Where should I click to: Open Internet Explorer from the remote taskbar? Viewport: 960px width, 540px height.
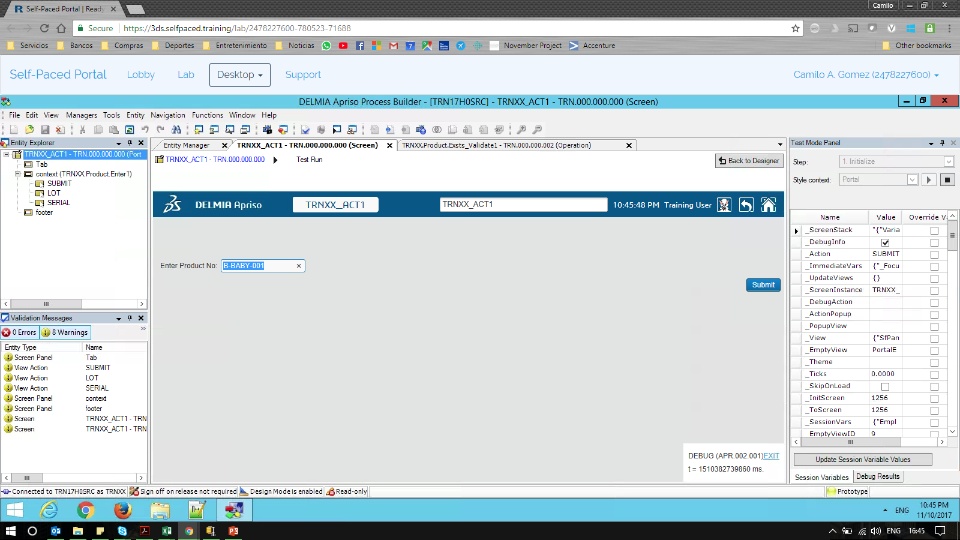click(x=49, y=509)
